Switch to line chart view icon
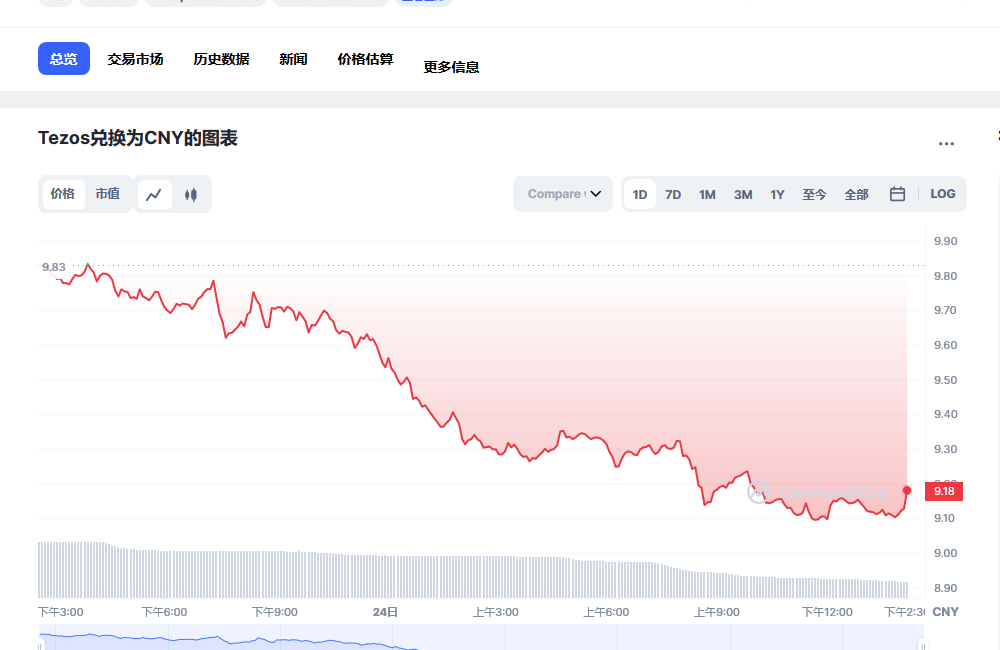The width and height of the screenshot is (1000, 650). [x=154, y=195]
